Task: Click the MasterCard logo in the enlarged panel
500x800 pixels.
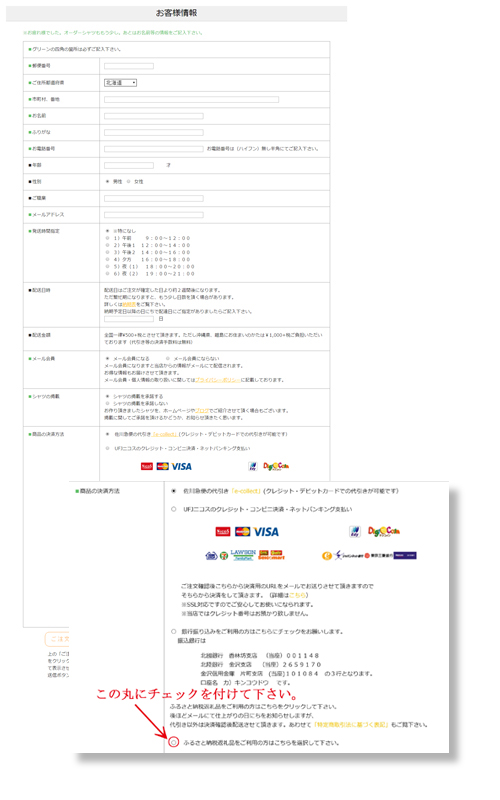Action: coord(242,532)
